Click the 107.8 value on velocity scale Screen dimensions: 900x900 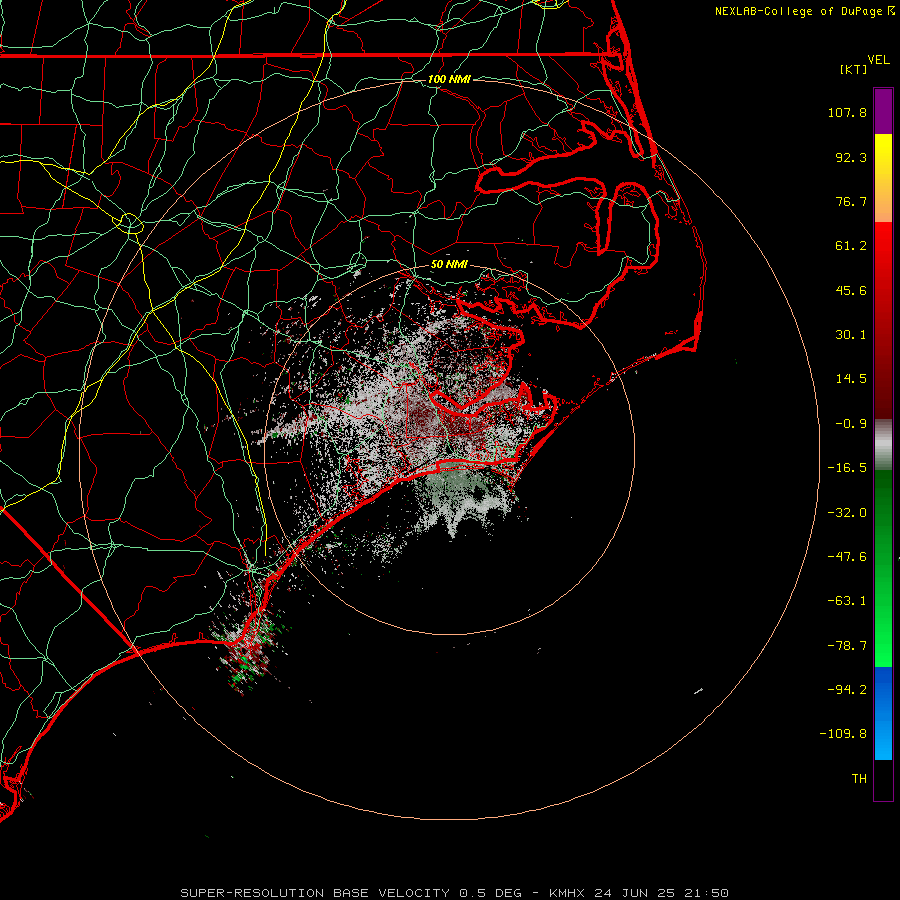click(x=847, y=112)
